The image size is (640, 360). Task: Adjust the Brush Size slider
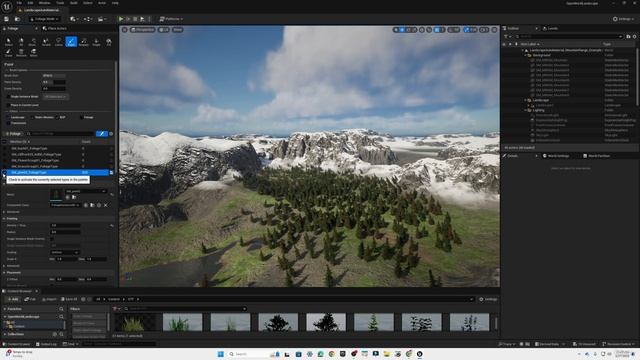pos(54,76)
